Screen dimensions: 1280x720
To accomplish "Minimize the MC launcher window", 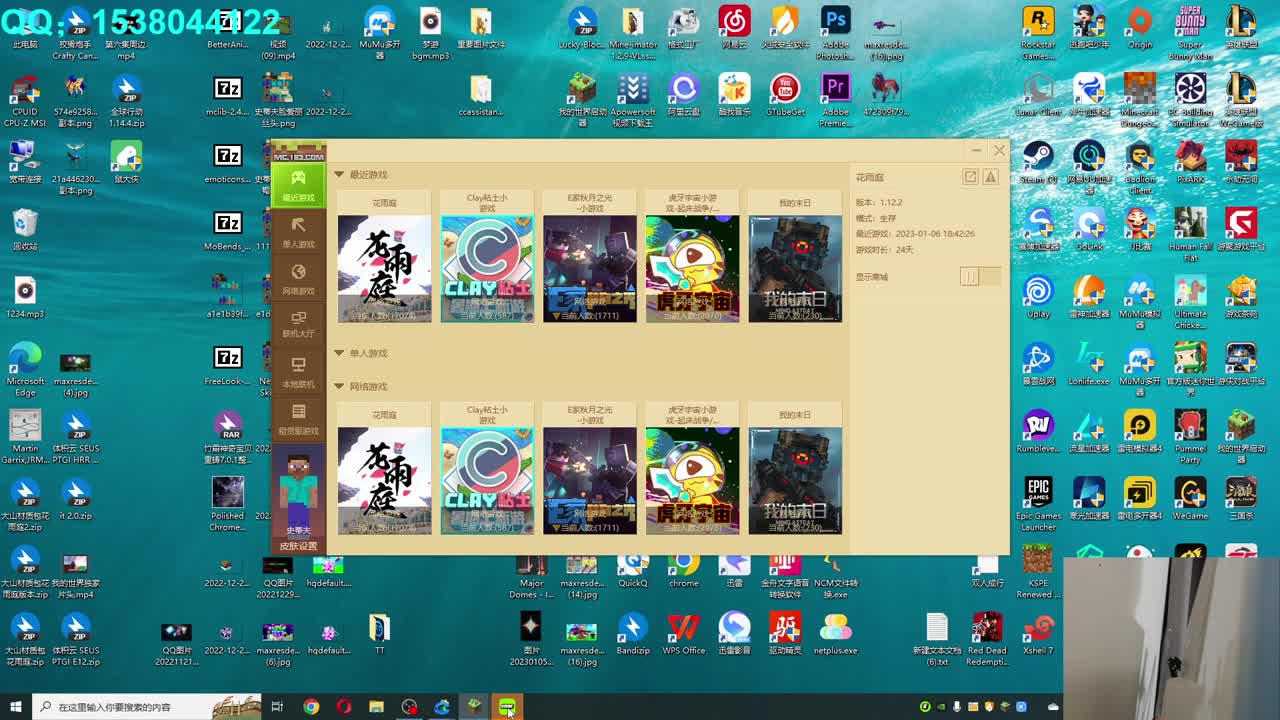I will coord(976,151).
